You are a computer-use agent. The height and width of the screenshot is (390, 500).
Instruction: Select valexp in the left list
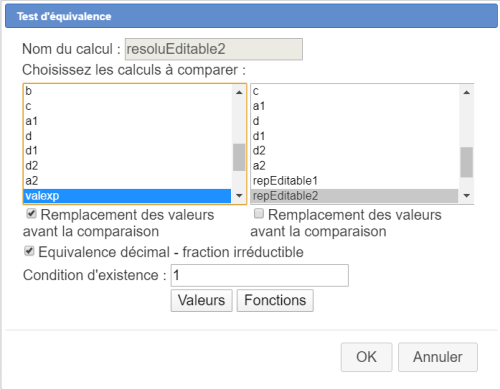127,196
